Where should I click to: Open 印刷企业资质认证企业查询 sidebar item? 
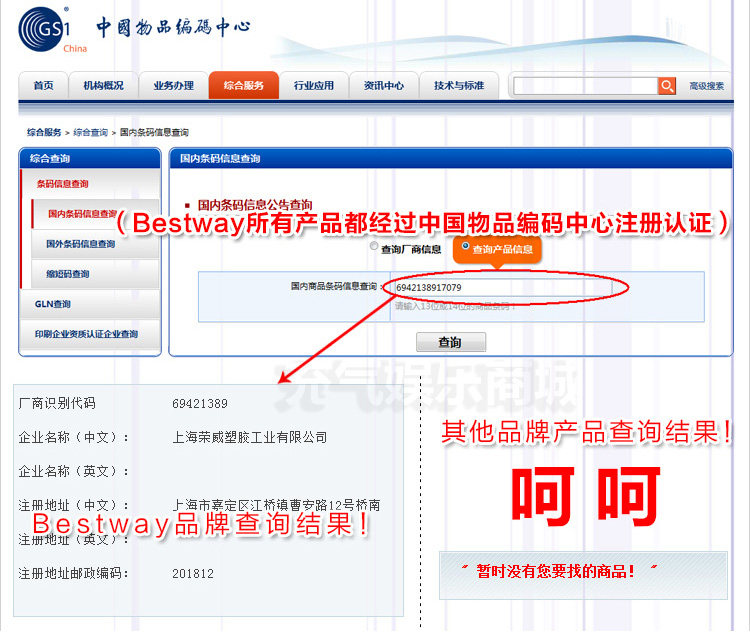(x=86, y=334)
